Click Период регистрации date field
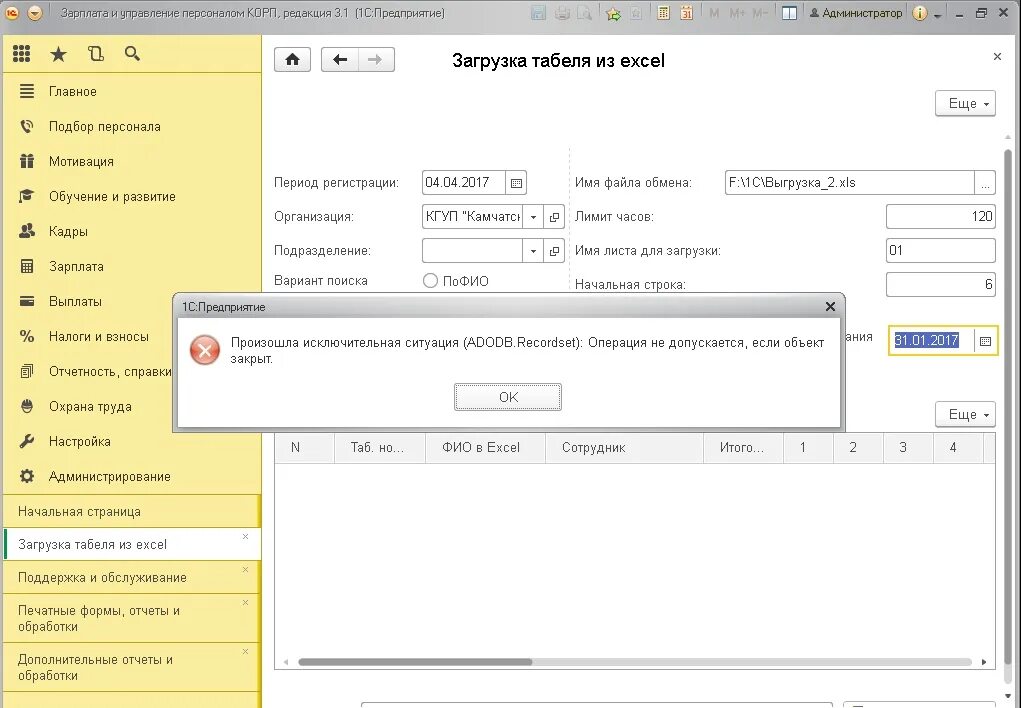The image size is (1021, 708). click(x=464, y=183)
